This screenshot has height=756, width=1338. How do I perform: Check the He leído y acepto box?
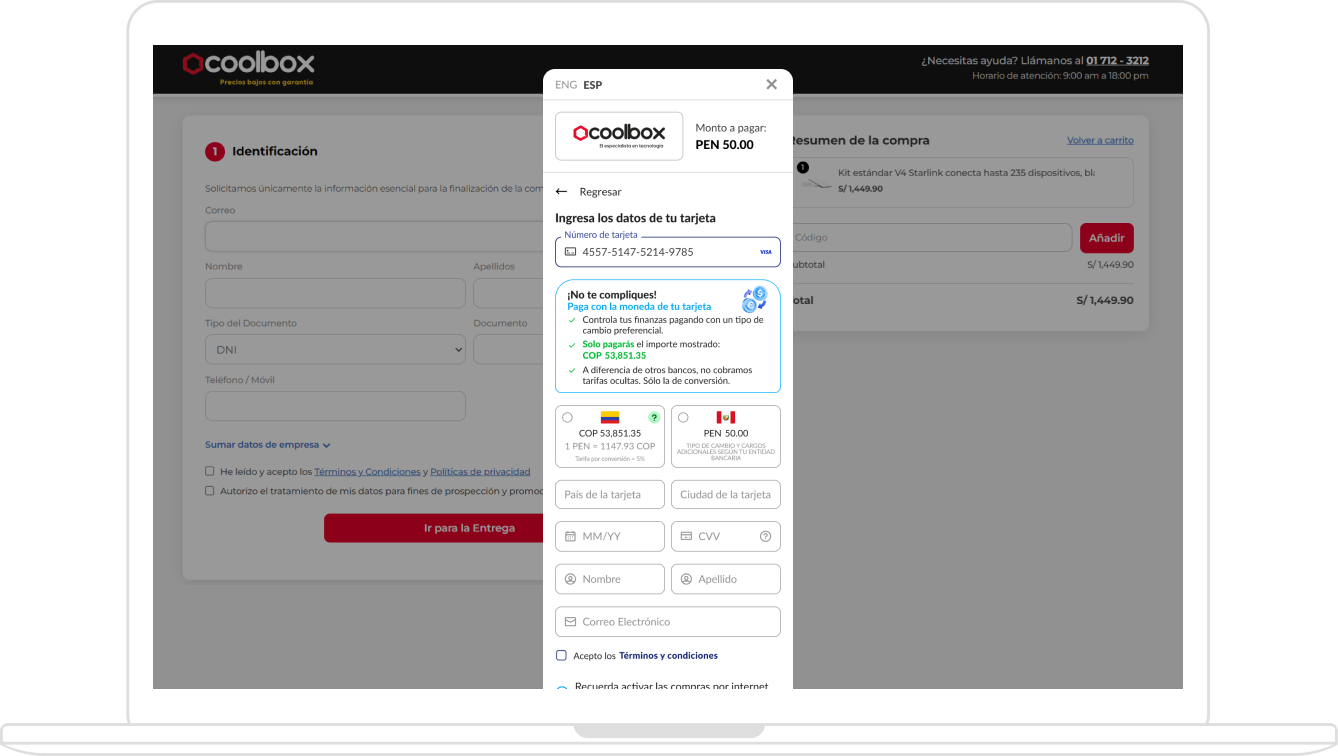(209, 470)
